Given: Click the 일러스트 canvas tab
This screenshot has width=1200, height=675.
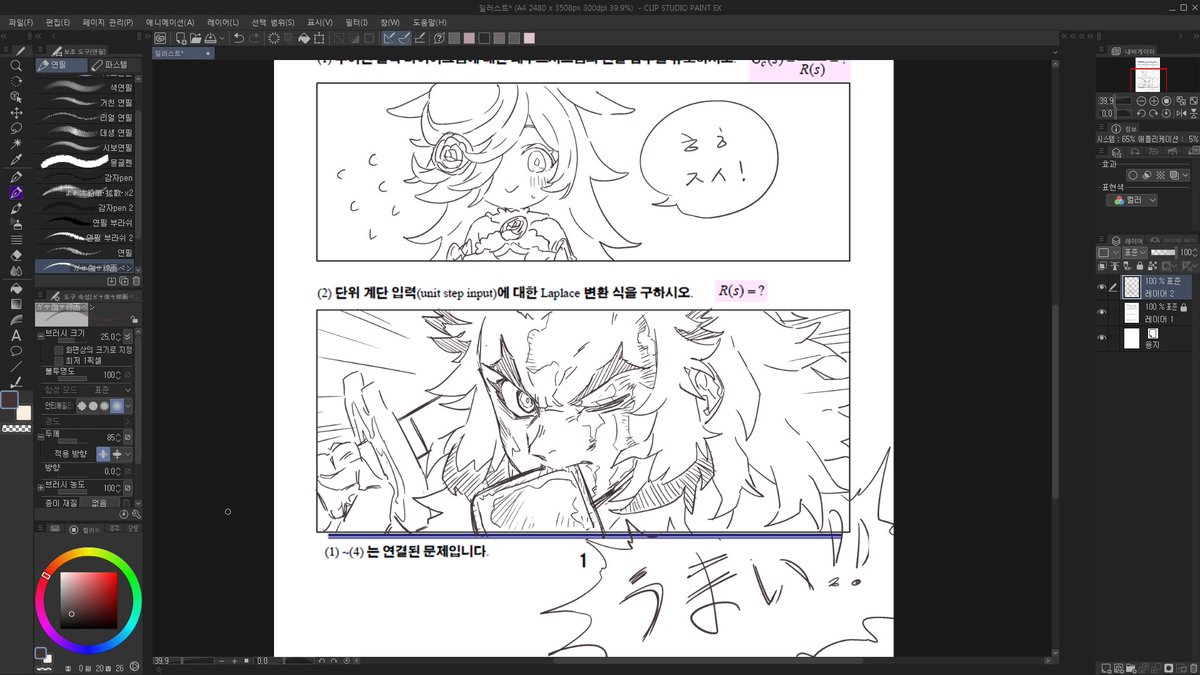Looking at the screenshot, I should tap(182, 53).
